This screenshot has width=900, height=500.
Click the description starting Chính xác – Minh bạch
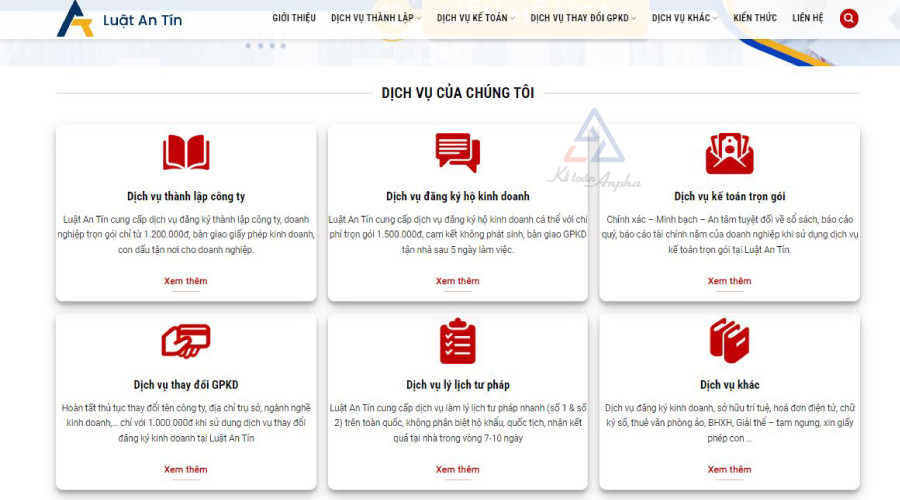(730, 234)
